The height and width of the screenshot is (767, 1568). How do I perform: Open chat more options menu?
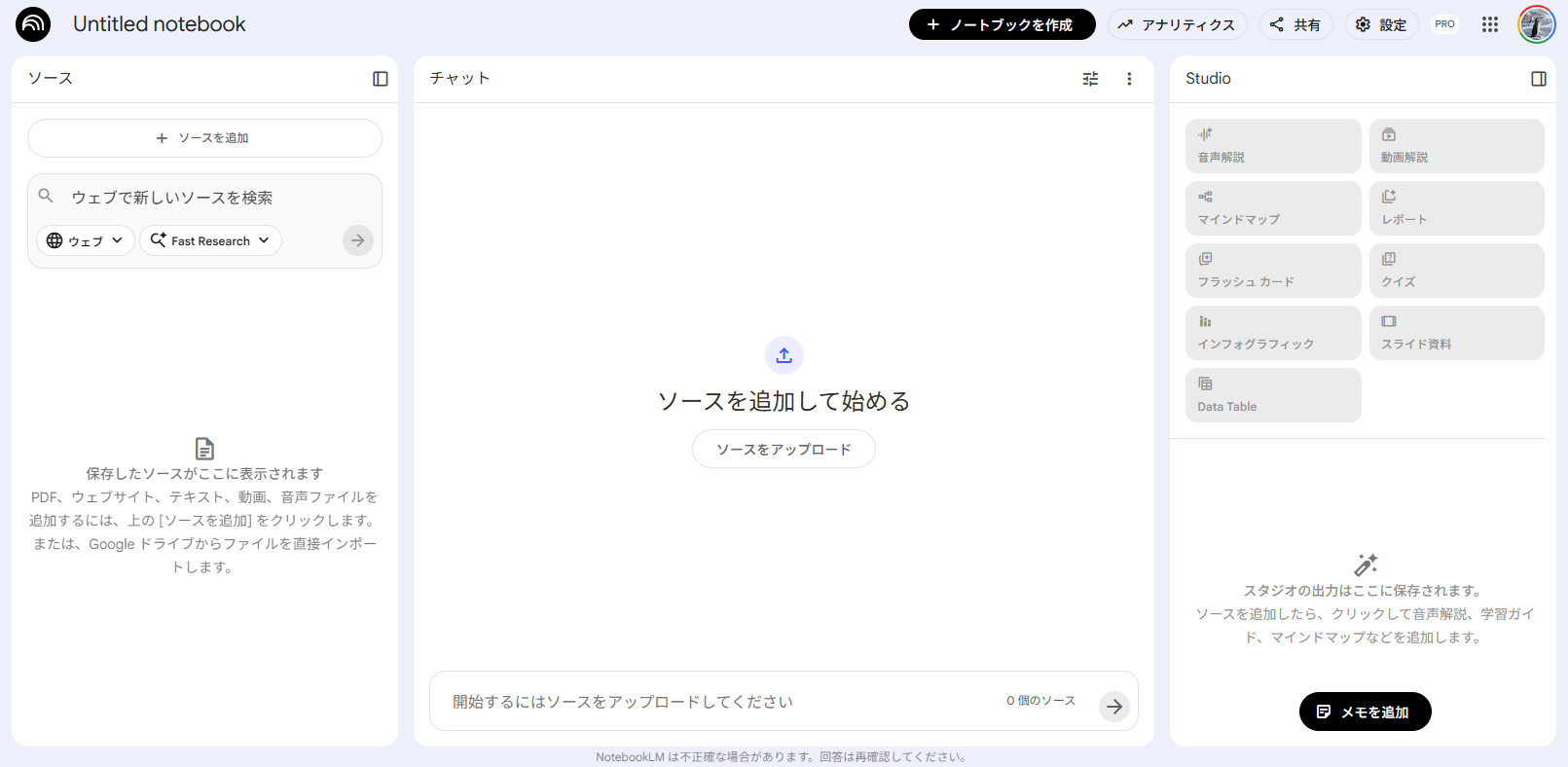point(1129,79)
